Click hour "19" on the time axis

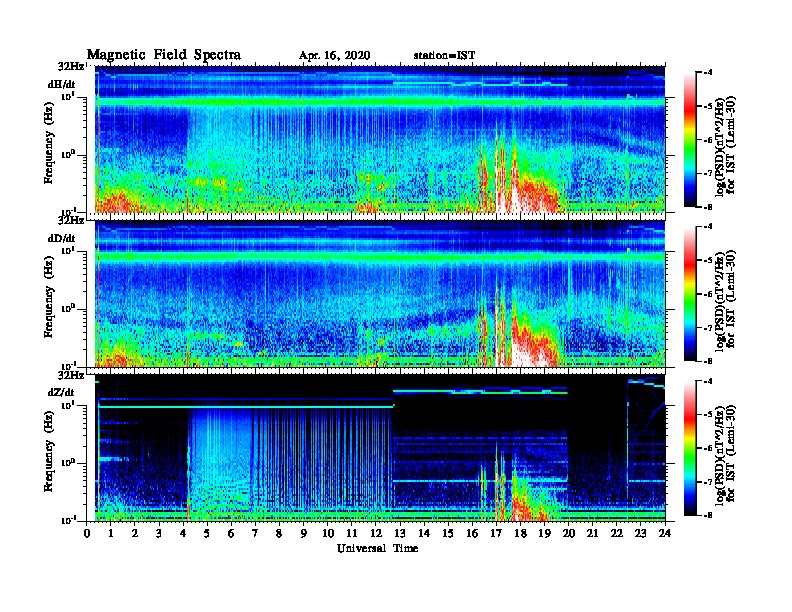(544, 533)
